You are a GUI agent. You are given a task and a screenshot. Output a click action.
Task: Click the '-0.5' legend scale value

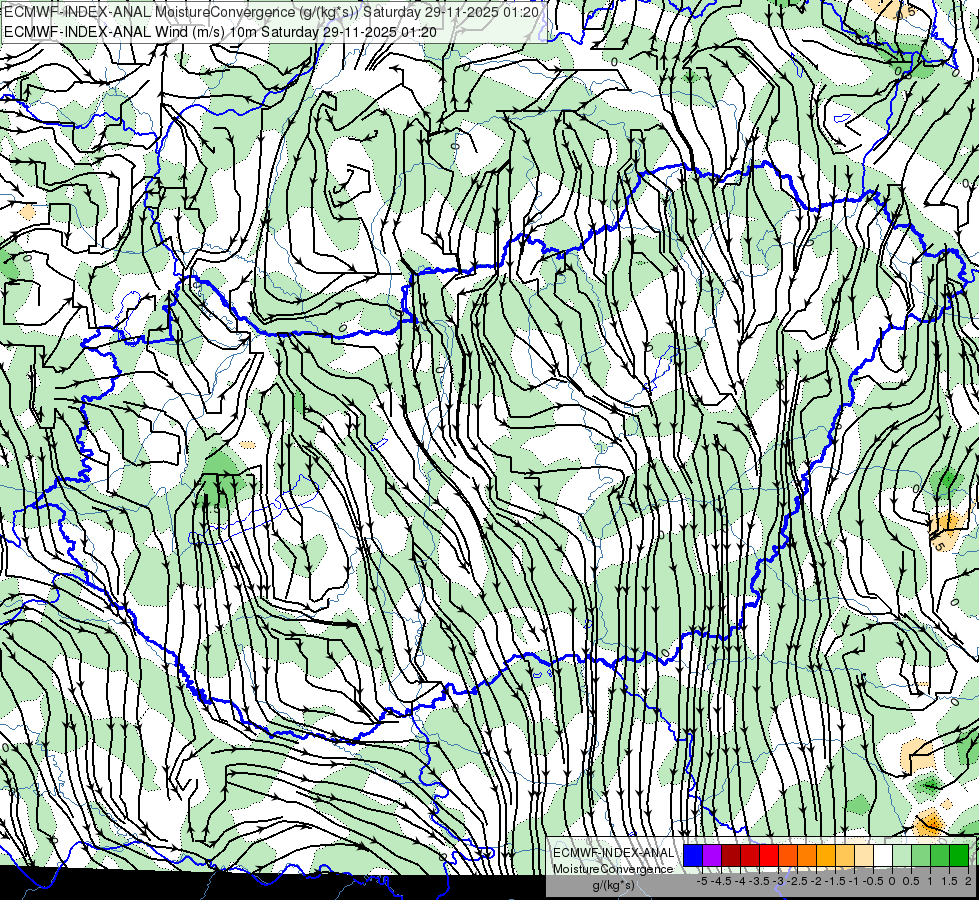click(873, 881)
